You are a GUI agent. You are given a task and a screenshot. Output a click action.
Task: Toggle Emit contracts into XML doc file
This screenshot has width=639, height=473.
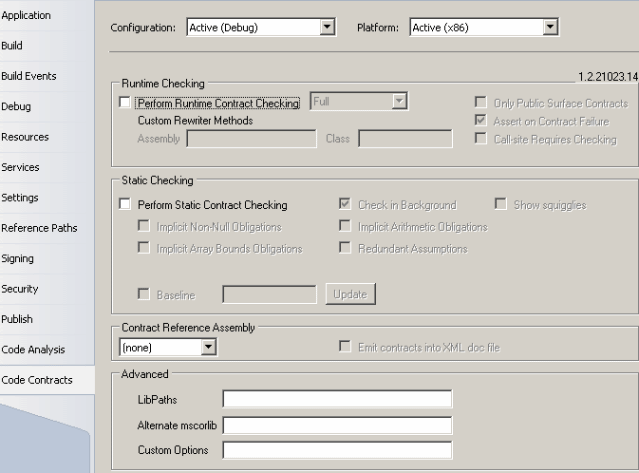(346, 346)
